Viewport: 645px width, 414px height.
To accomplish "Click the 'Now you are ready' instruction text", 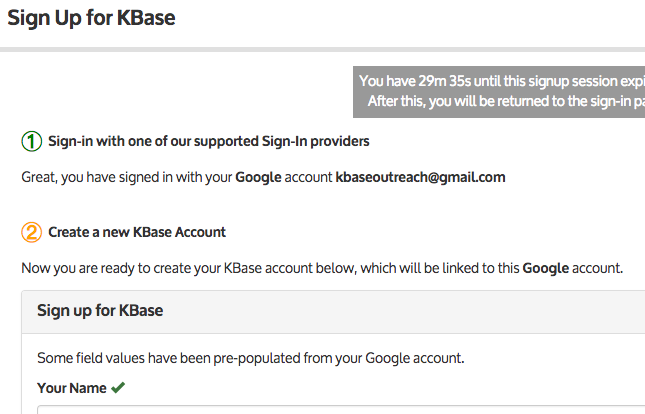I will [322, 268].
